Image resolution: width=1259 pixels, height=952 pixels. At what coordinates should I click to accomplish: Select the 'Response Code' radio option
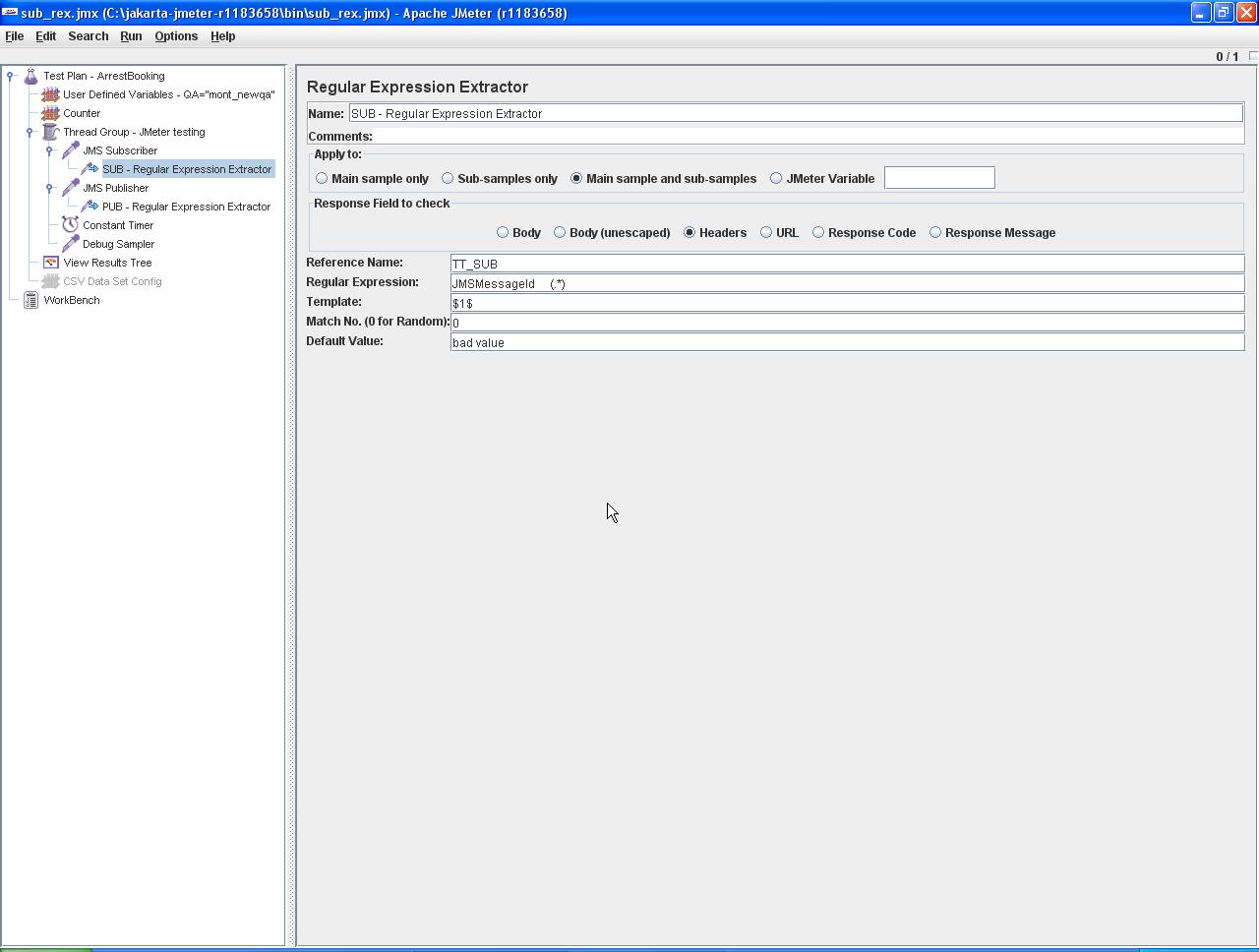pyautogui.click(x=818, y=233)
